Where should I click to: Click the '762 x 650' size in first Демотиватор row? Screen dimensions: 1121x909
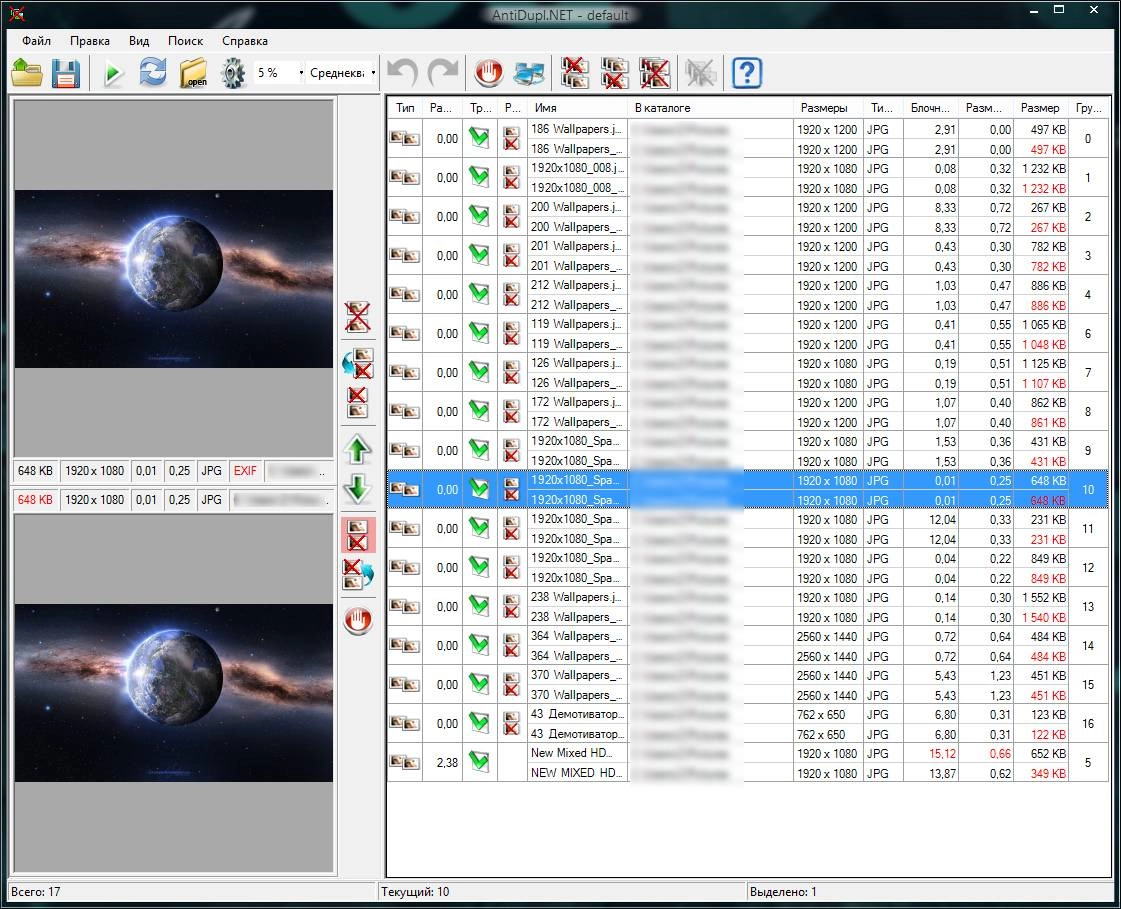coord(821,714)
